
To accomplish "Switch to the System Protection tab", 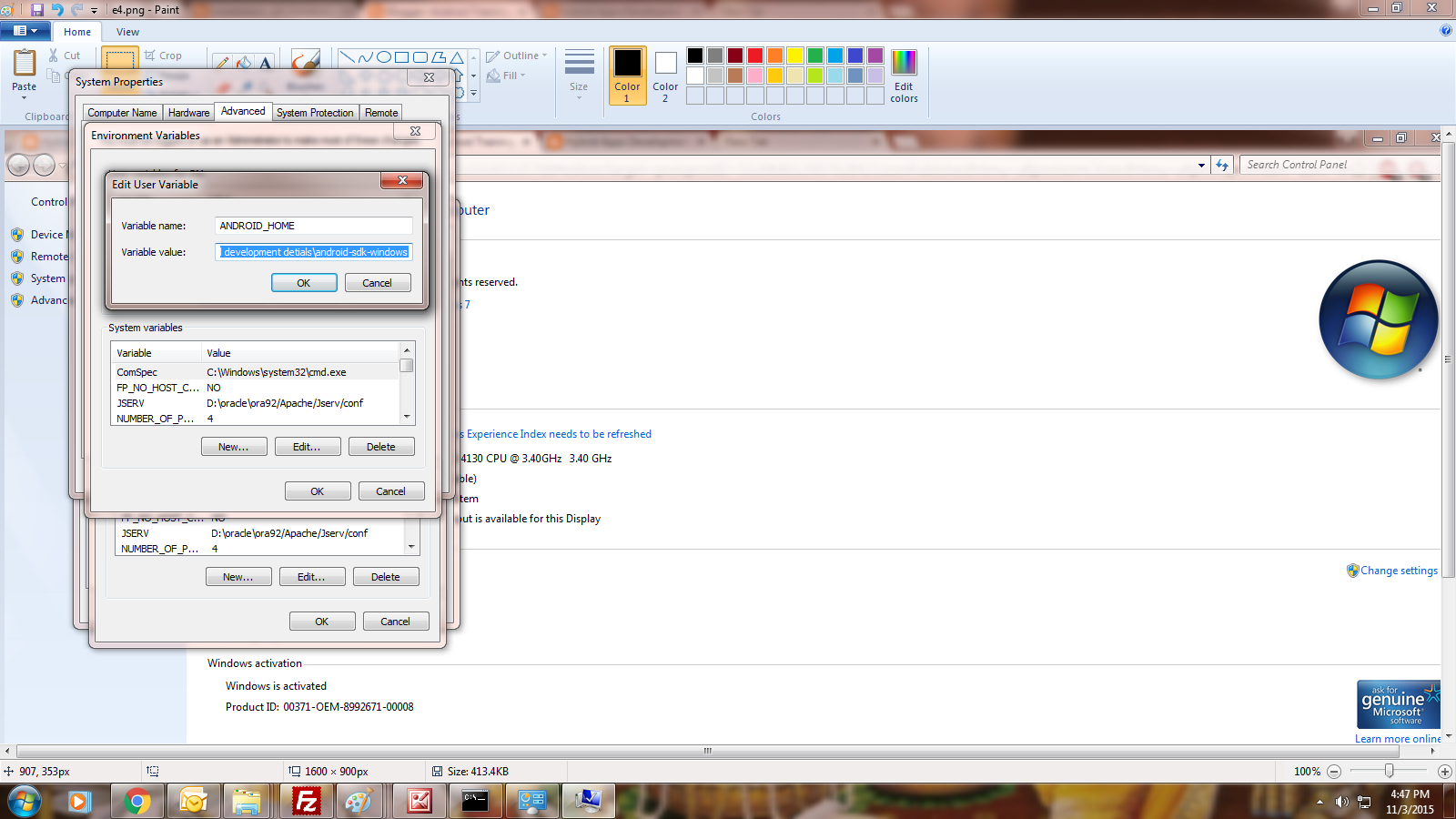I will click(x=315, y=112).
